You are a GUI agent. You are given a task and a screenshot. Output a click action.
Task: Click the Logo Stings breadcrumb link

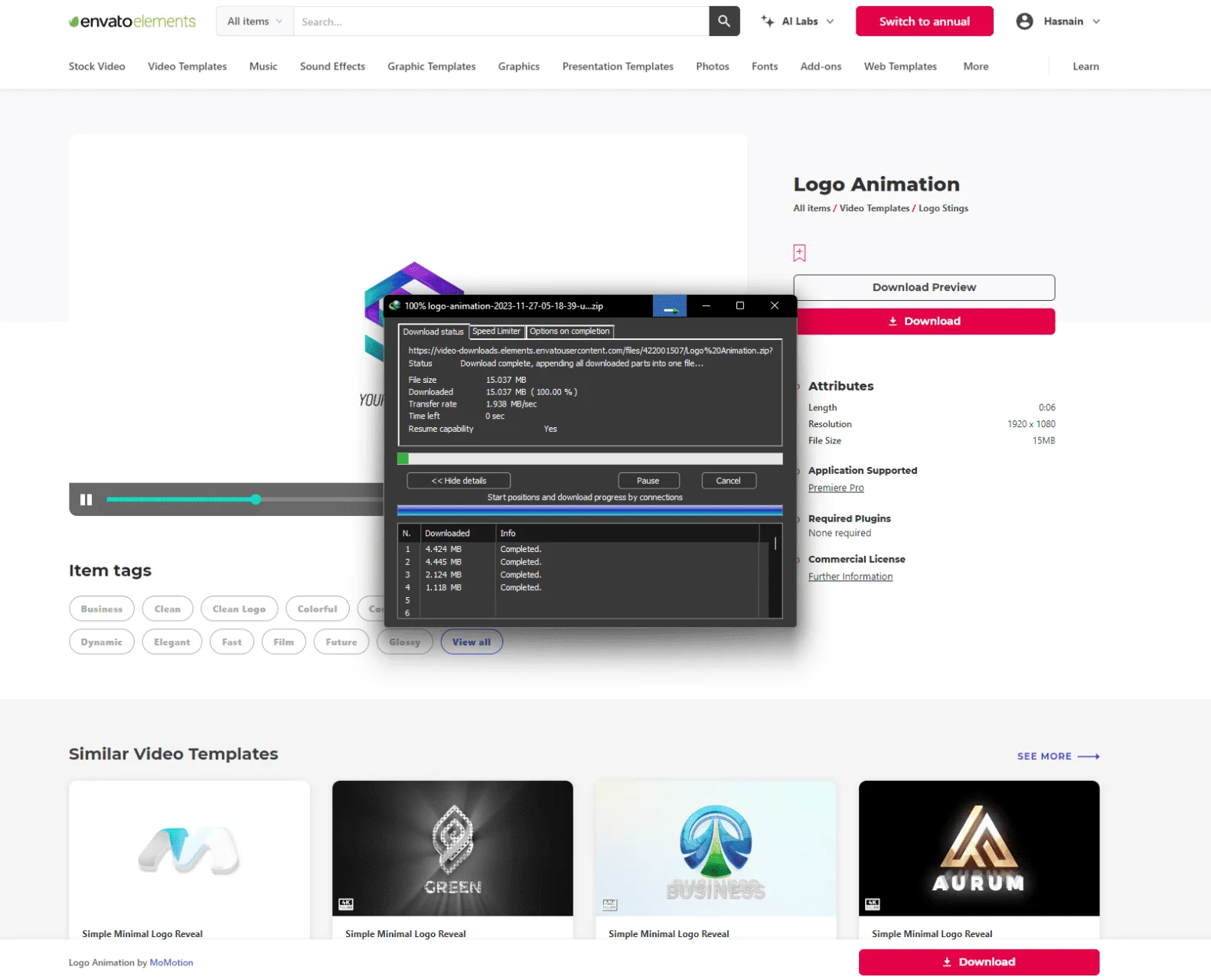pyautogui.click(x=943, y=208)
